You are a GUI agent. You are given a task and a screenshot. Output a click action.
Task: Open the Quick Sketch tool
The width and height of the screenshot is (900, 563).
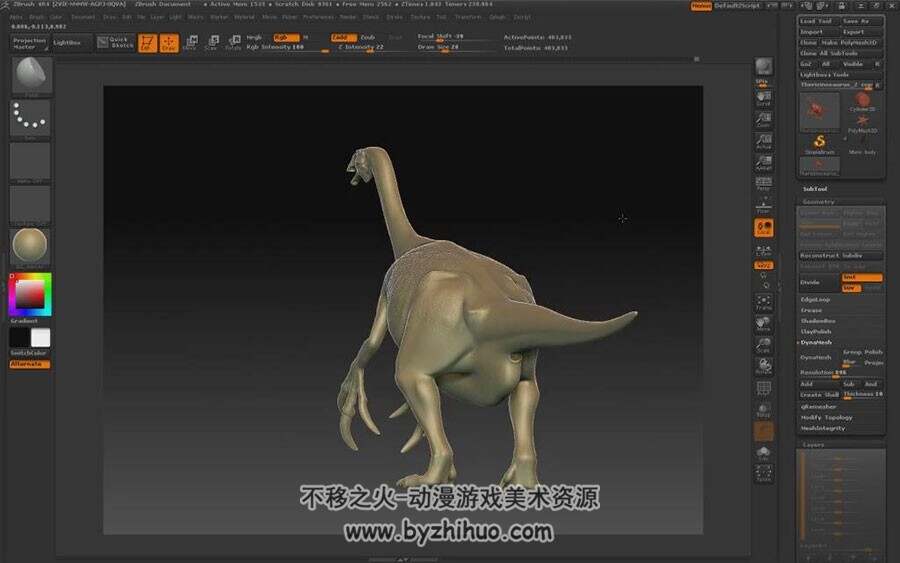click(115, 42)
